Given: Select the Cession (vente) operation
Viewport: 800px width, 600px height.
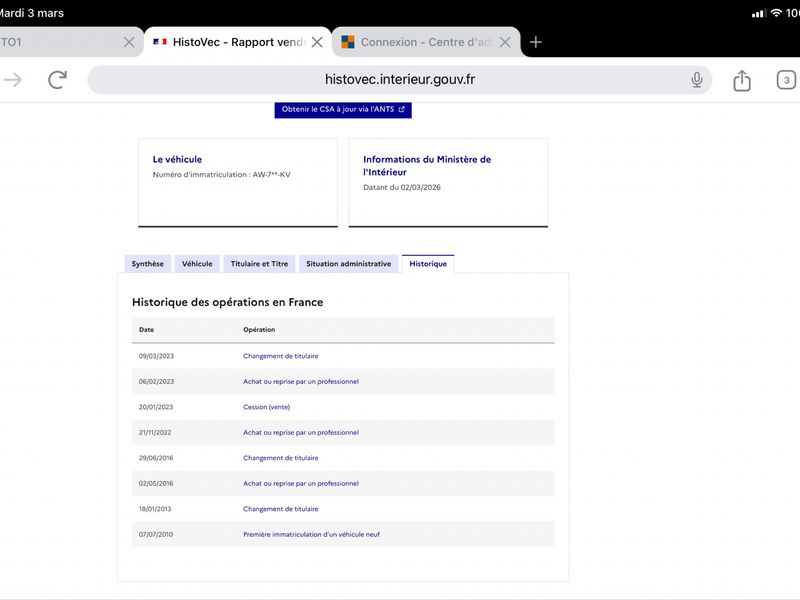Looking at the screenshot, I should click(x=266, y=407).
